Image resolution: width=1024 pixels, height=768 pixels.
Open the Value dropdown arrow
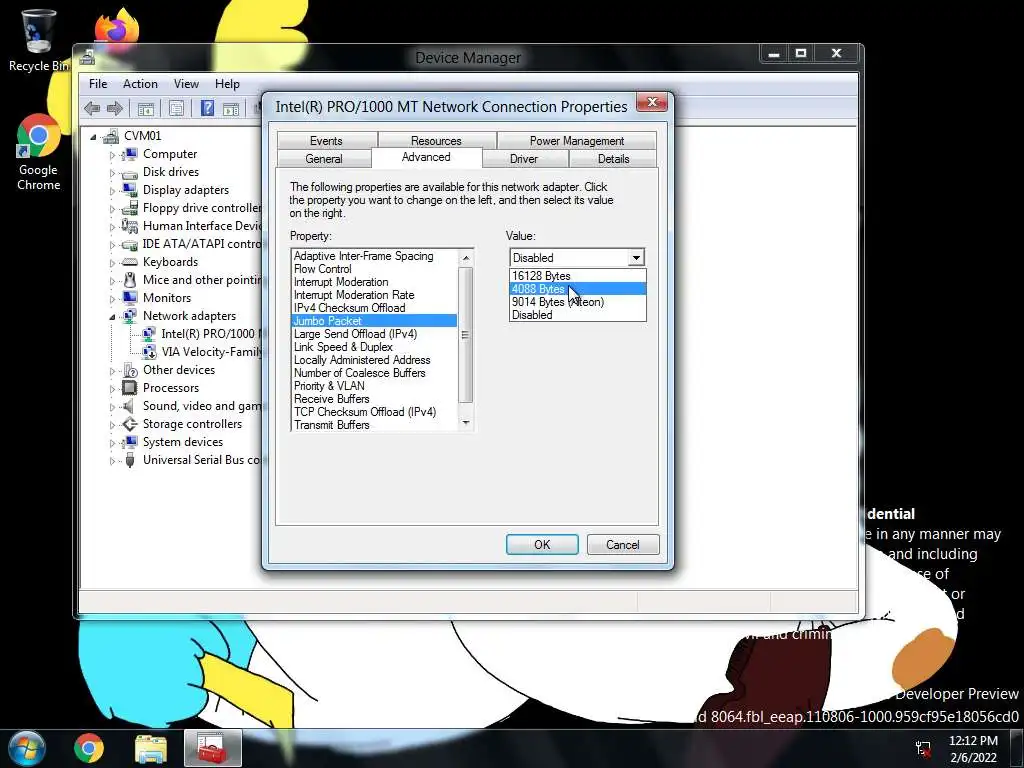click(x=635, y=258)
